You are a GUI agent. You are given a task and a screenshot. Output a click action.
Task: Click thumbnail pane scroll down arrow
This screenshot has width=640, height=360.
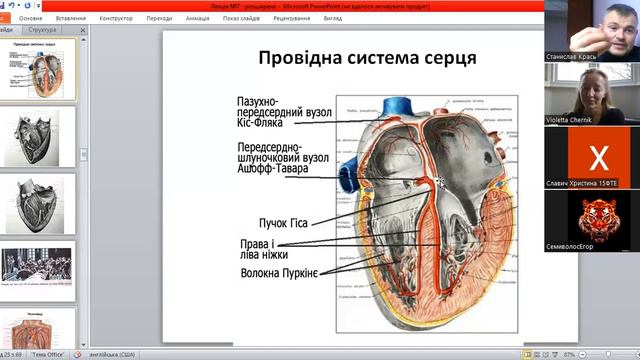click(84, 345)
